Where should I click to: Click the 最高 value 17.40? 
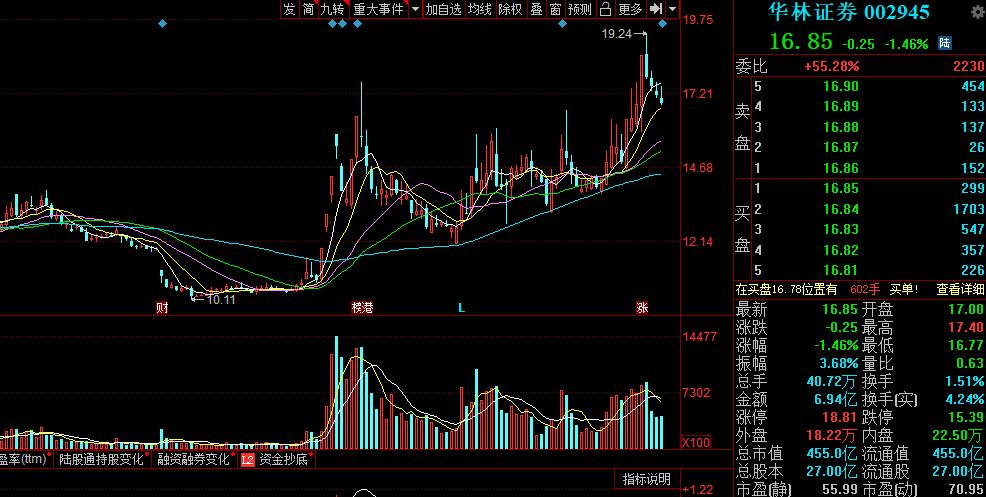point(967,327)
